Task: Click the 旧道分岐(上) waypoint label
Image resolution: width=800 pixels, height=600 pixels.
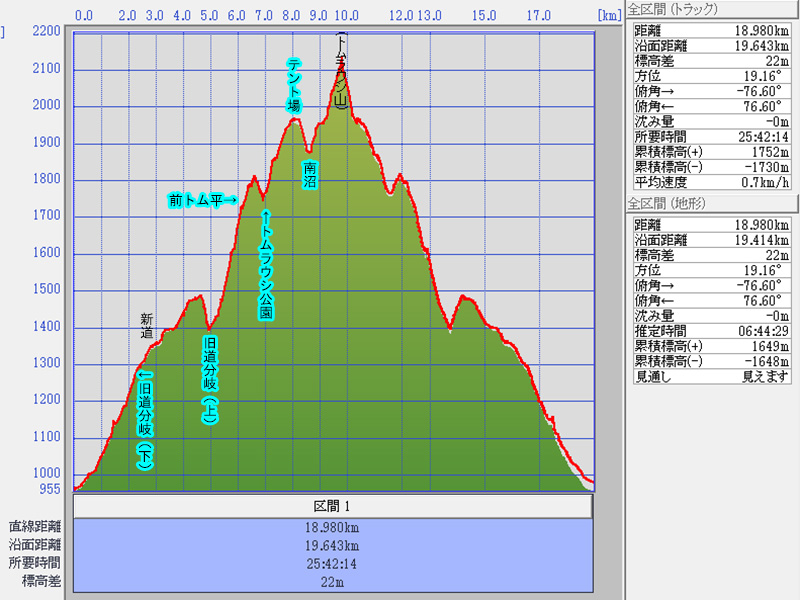Action: (210, 382)
